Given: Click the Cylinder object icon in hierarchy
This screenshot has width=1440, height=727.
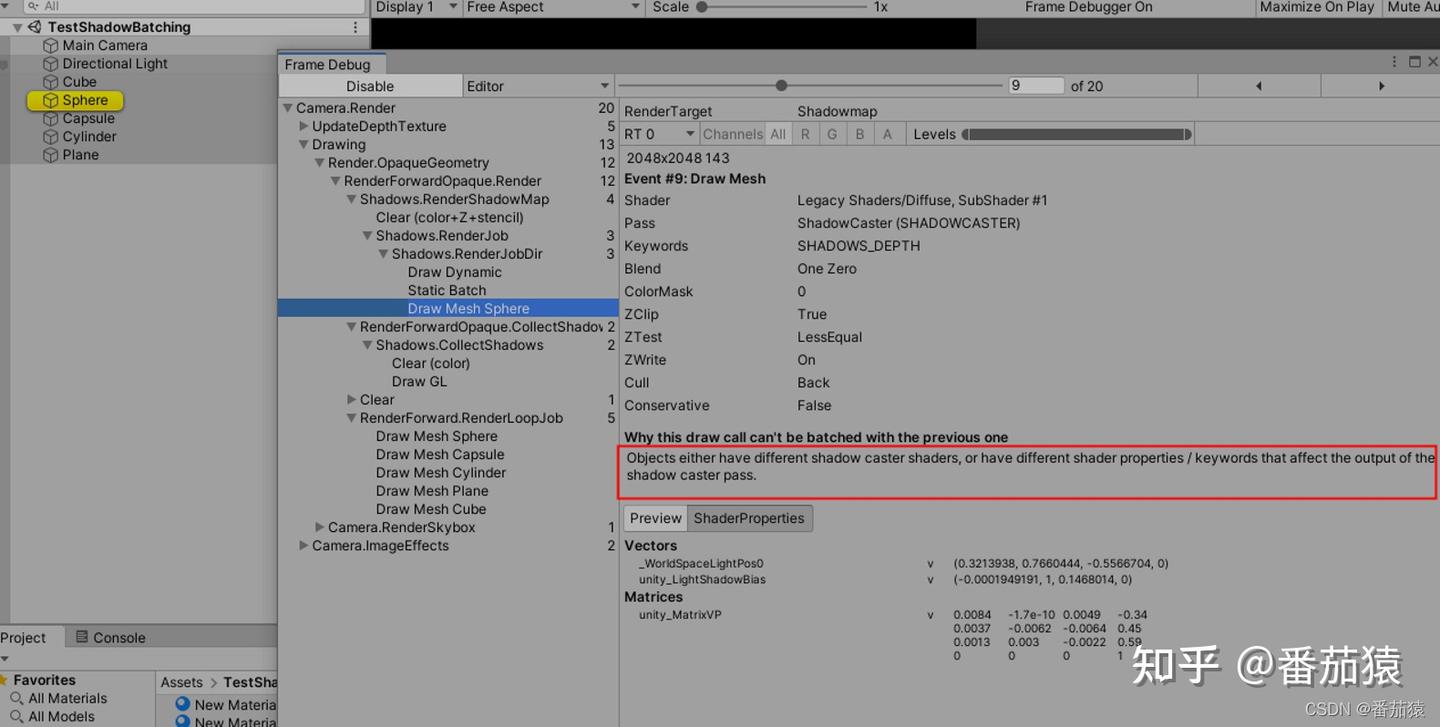Looking at the screenshot, I should click(50, 136).
